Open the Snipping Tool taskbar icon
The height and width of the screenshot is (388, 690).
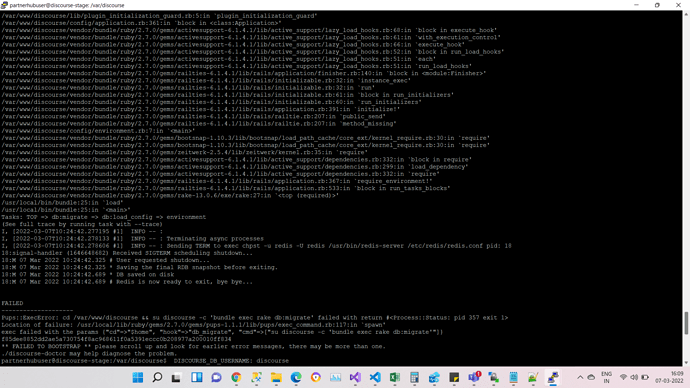[x=256, y=377]
